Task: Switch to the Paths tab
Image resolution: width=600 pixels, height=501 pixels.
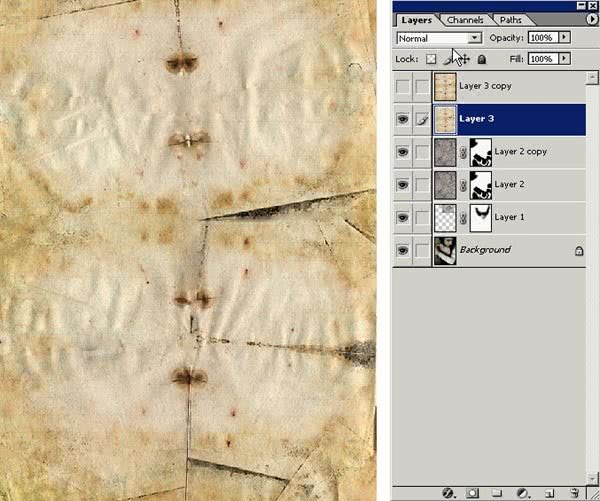Action: 510,20
